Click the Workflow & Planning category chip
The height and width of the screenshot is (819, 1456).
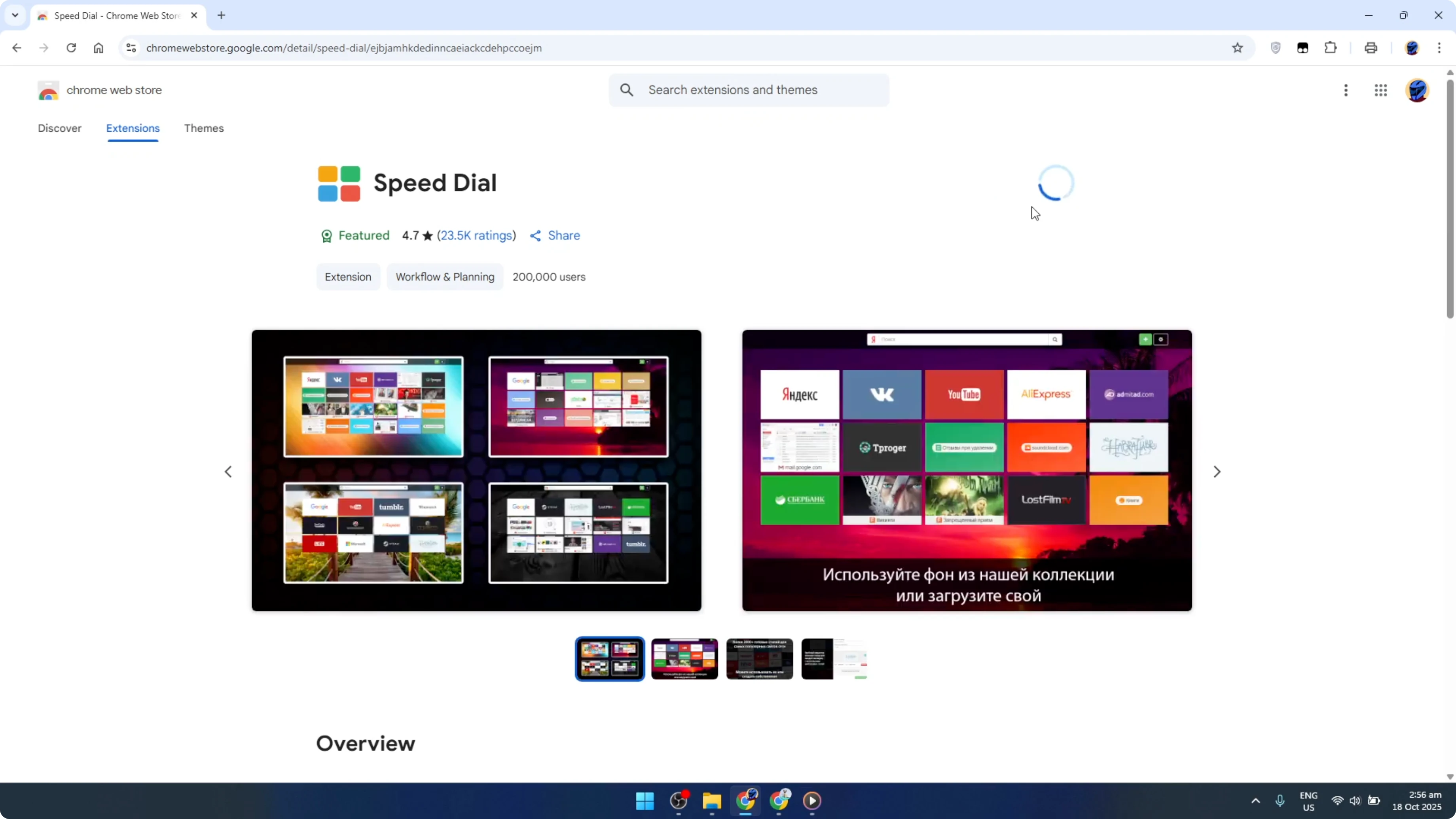[445, 277]
